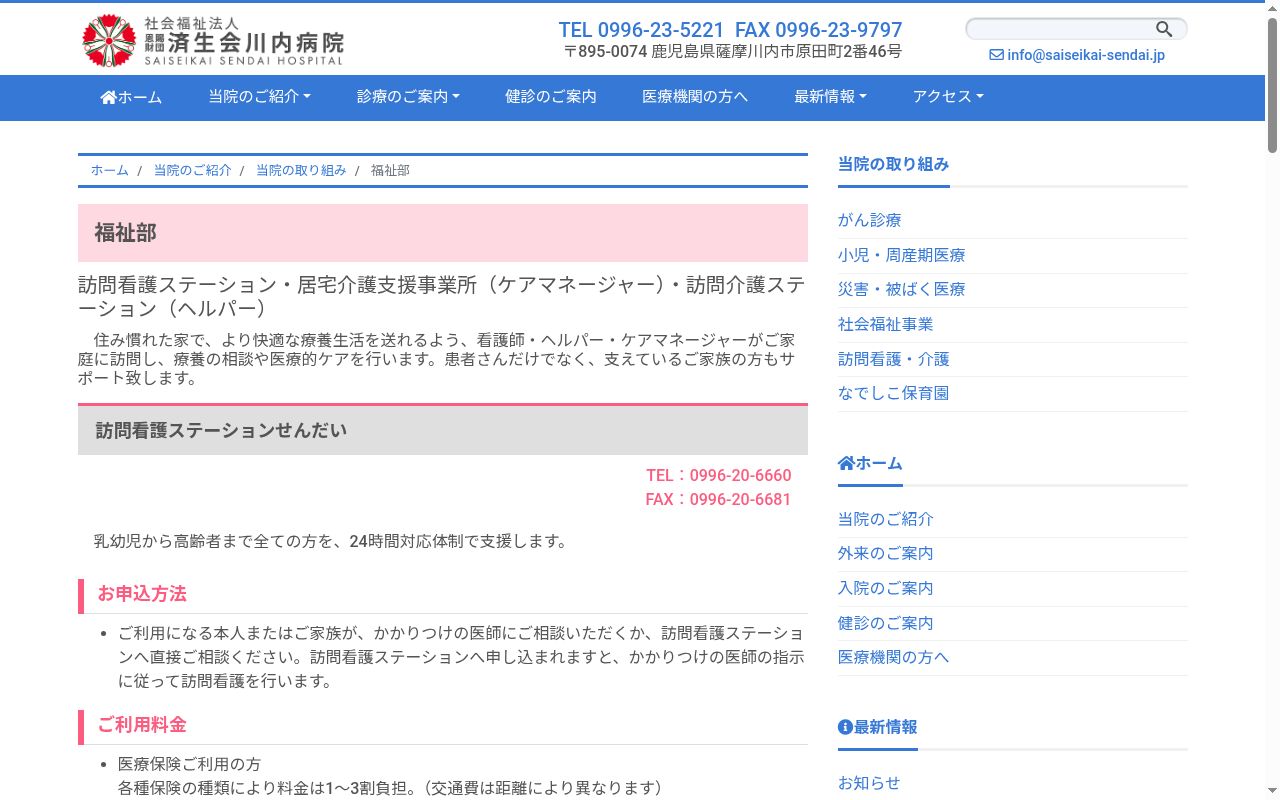This screenshot has height=800, width=1280.
Task: Click the ホーム breadcrumb link
Action: coord(110,170)
